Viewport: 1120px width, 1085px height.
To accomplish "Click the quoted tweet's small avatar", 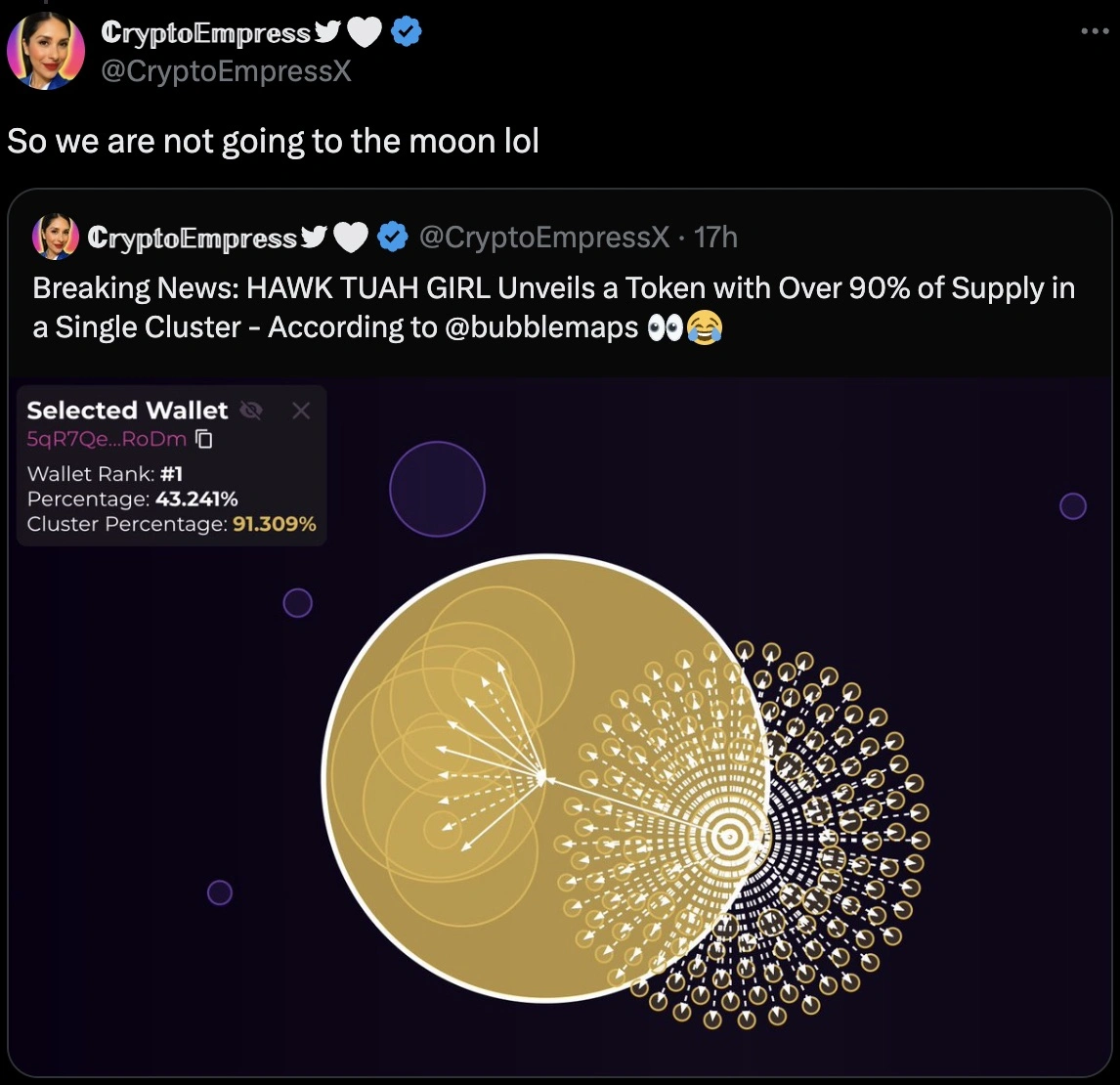I will coord(56,237).
